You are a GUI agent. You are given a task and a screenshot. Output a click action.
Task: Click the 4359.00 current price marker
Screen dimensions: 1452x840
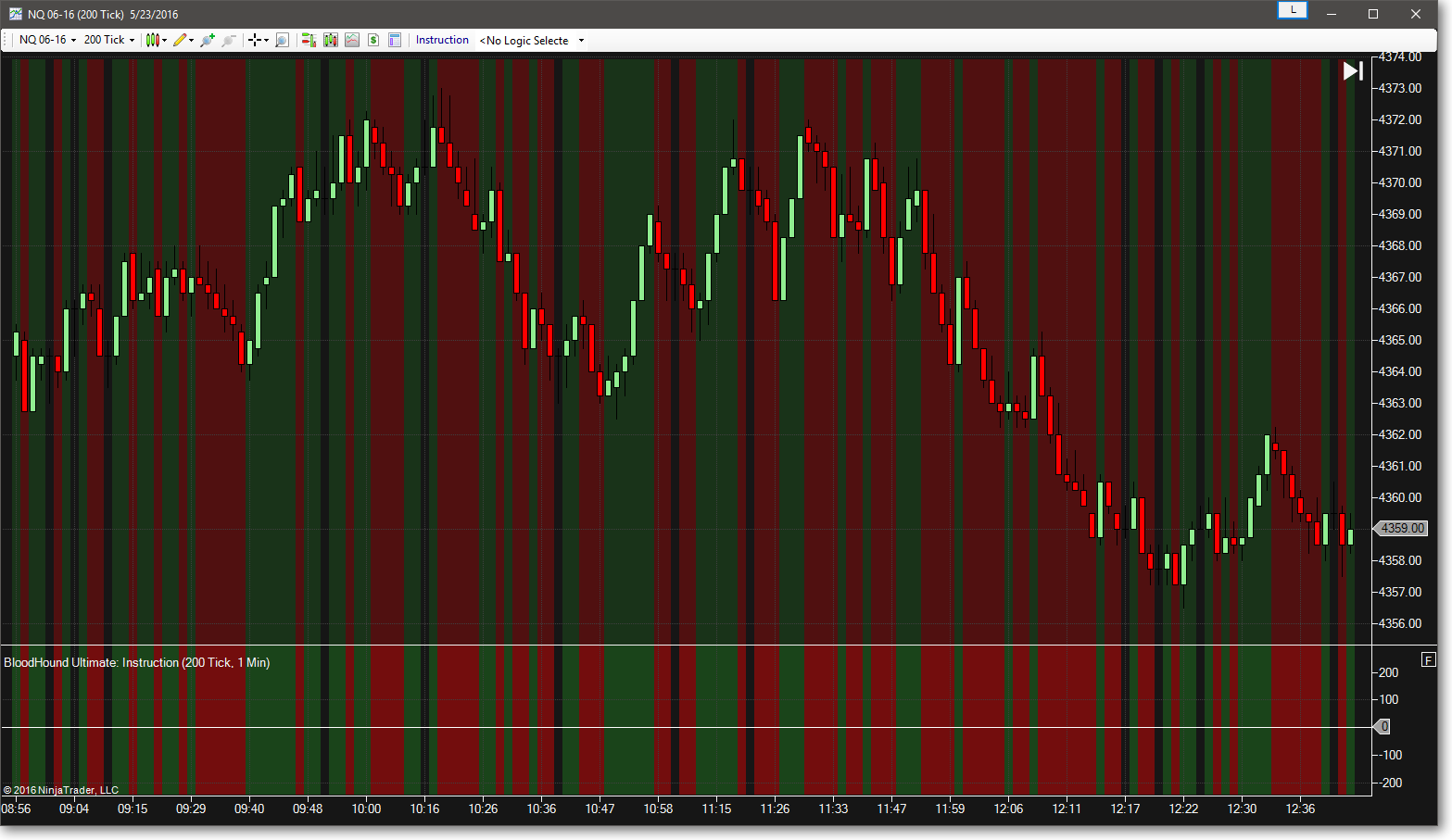(1400, 528)
